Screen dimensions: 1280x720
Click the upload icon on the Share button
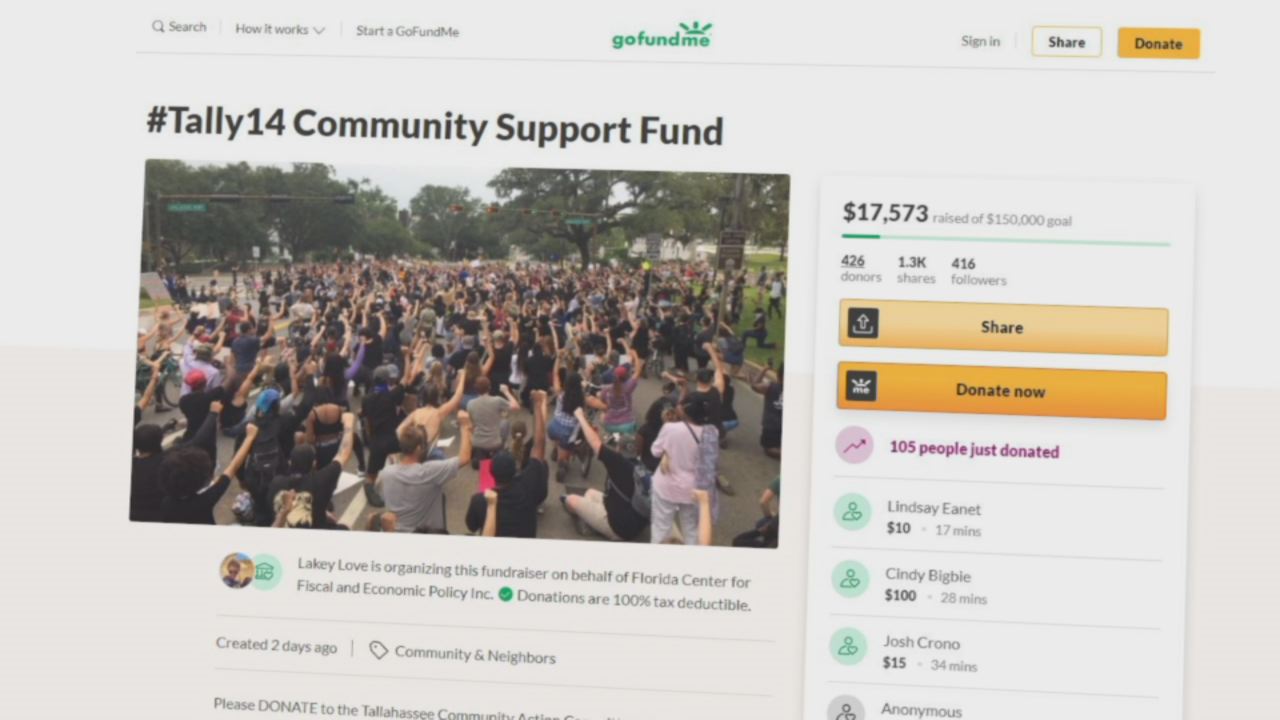tap(863, 322)
